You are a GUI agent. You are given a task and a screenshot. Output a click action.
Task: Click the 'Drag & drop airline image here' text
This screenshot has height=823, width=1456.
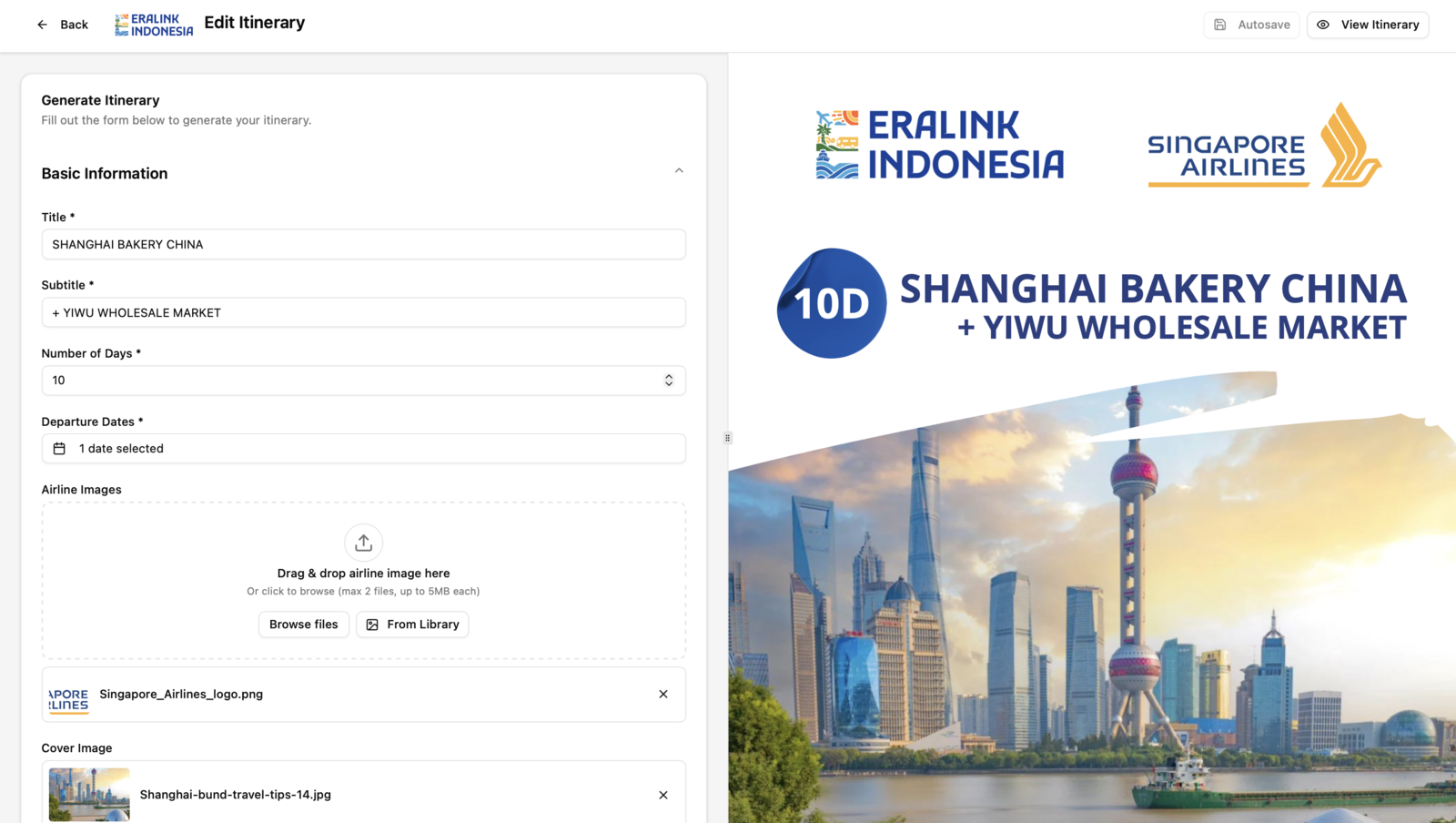[363, 574]
